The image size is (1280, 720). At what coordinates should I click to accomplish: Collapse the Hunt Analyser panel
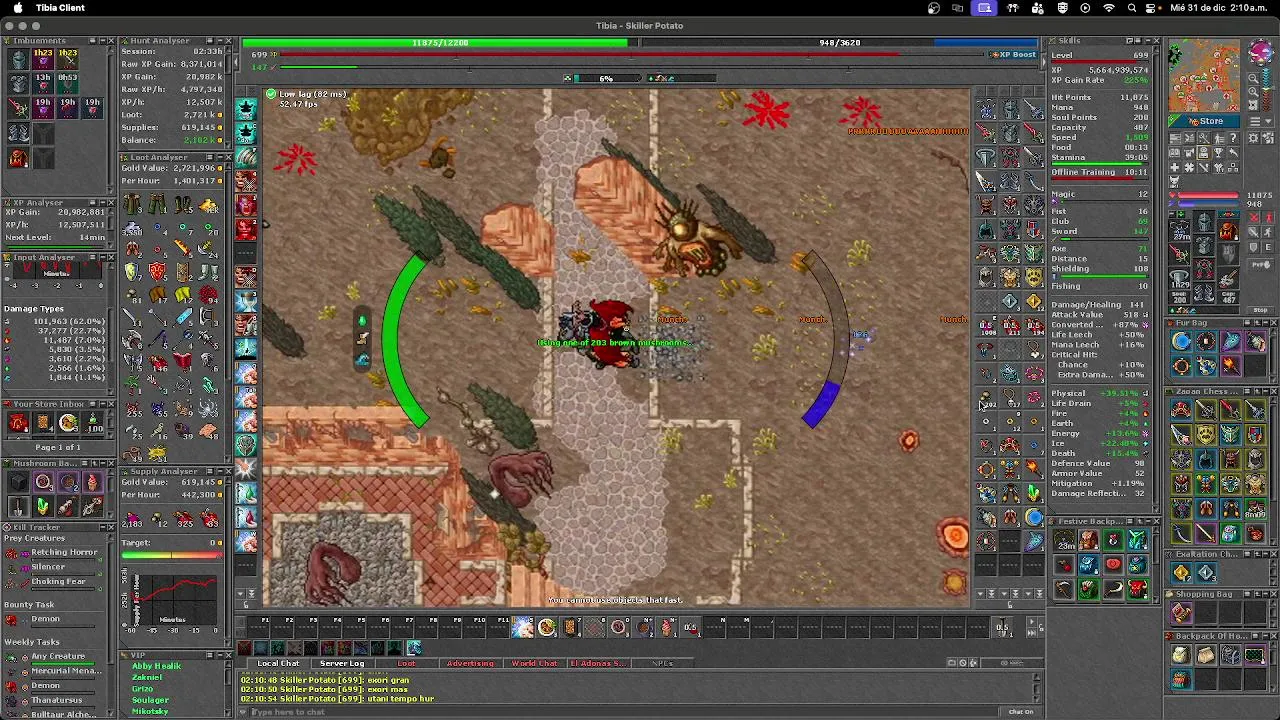coord(220,41)
